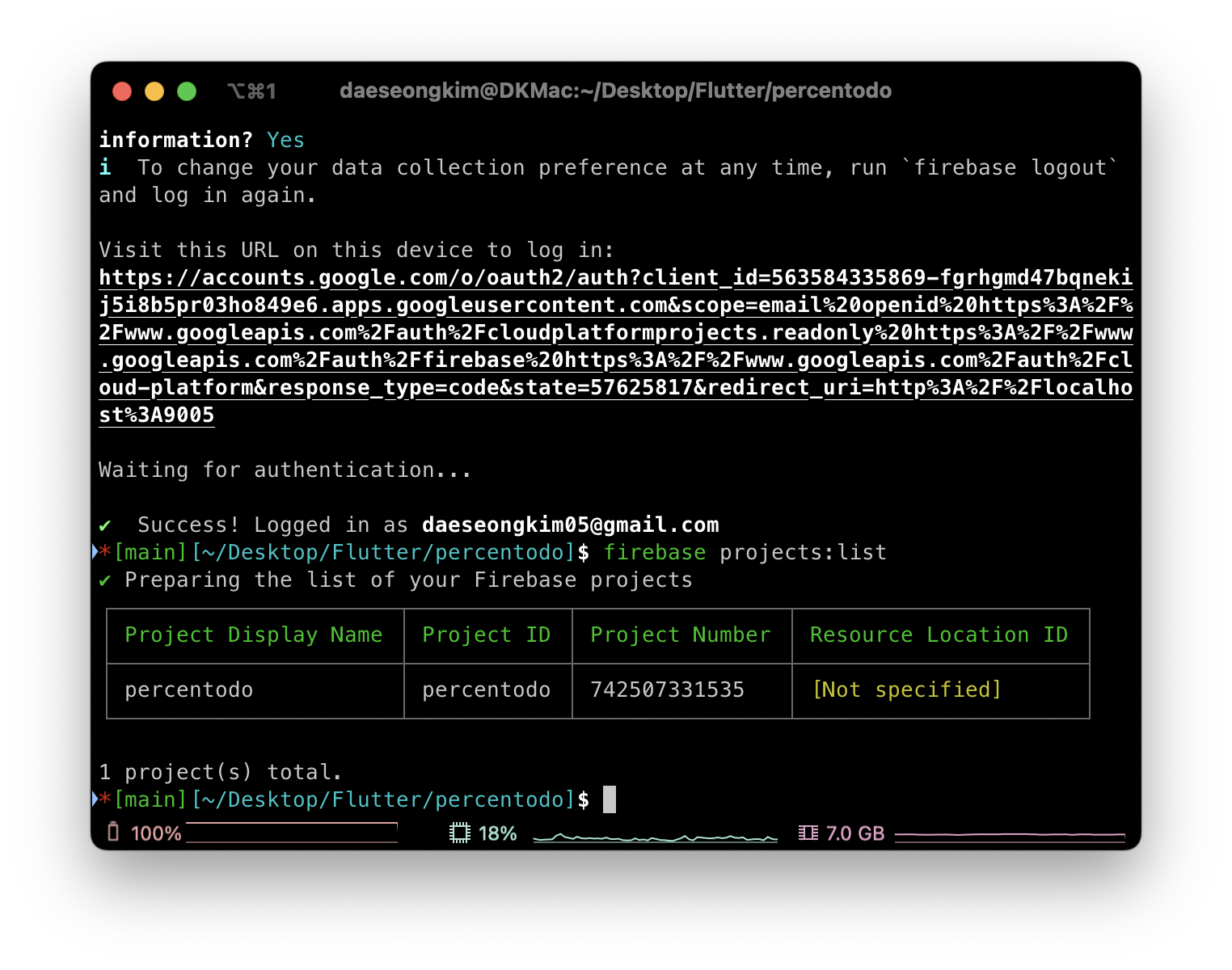
Task: Click the firebase projects:list command text
Action: tap(745, 552)
